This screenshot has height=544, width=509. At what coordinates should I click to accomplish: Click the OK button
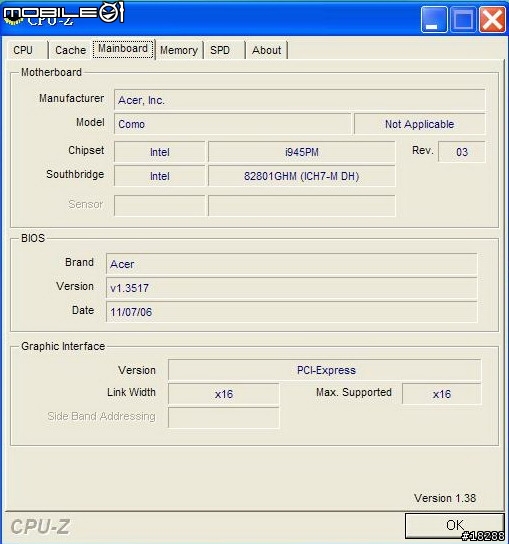coord(455,525)
